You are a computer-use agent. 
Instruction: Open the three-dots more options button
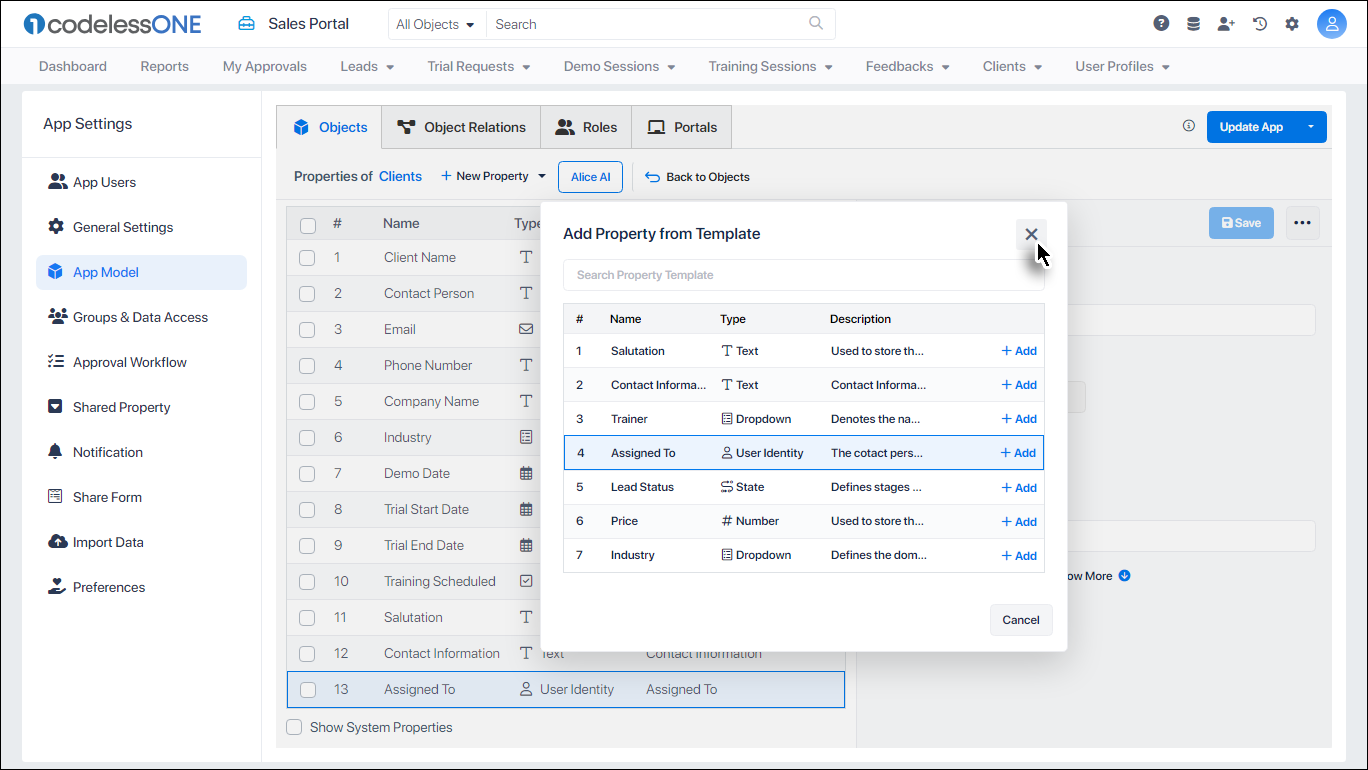(1302, 223)
